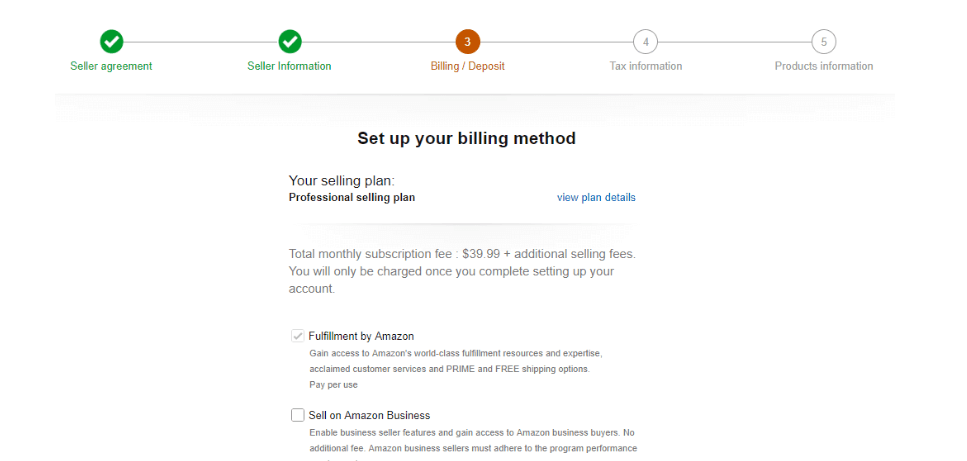Click the step 5 circle icon
Image resolution: width=967 pixels, height=461 pixels.
pos(823,42)
